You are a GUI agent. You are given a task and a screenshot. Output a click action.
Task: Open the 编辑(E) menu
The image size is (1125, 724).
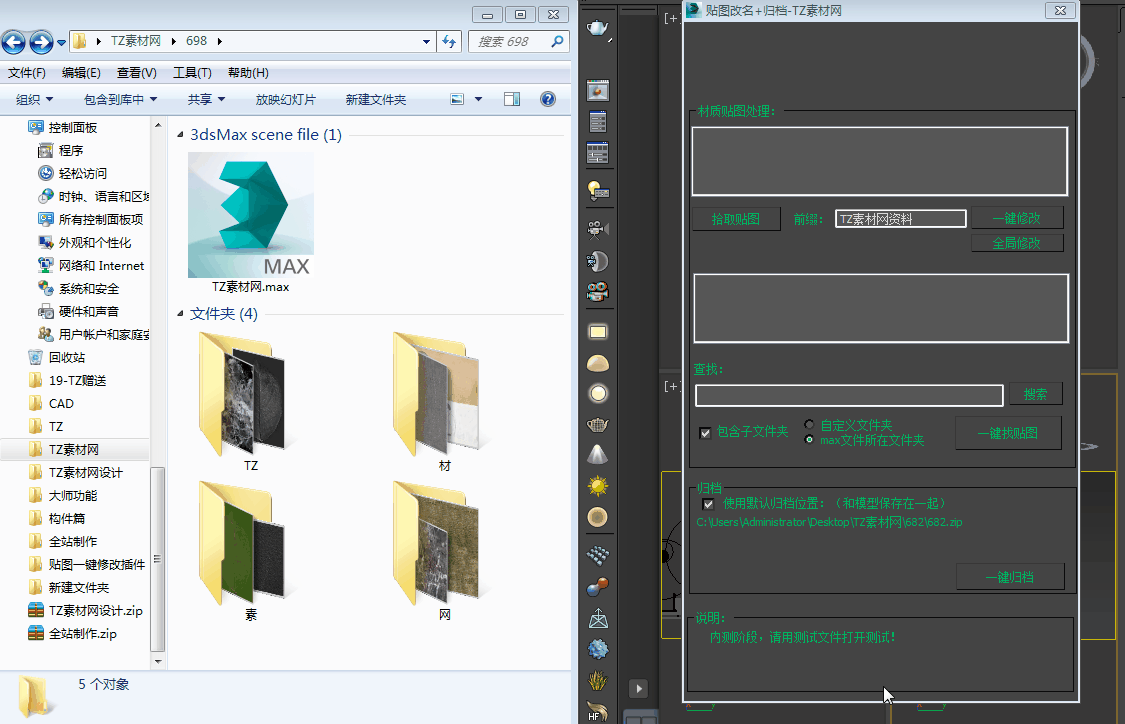81,72
